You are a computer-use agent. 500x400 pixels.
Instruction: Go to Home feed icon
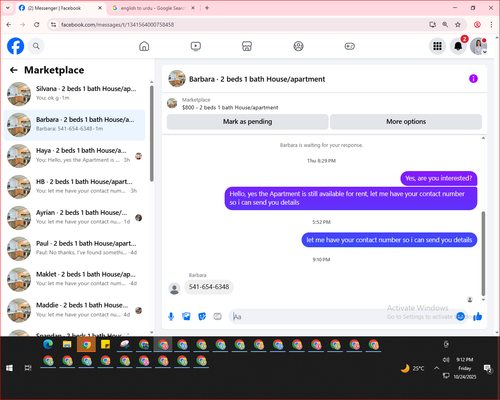click(x=144, y=46)
